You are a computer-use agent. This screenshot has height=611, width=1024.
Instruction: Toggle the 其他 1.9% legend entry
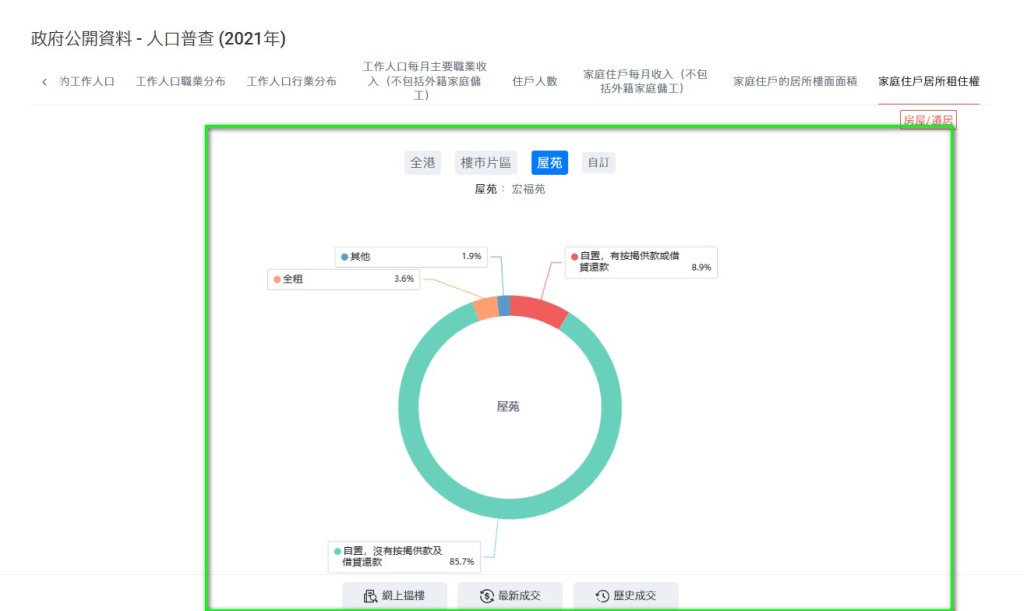click(412, 256)
